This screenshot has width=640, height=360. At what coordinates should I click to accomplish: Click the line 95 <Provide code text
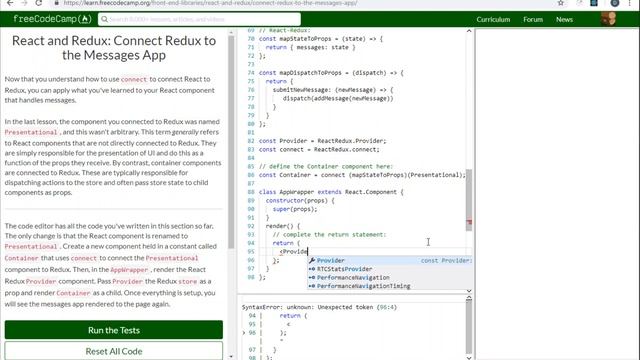293,251
